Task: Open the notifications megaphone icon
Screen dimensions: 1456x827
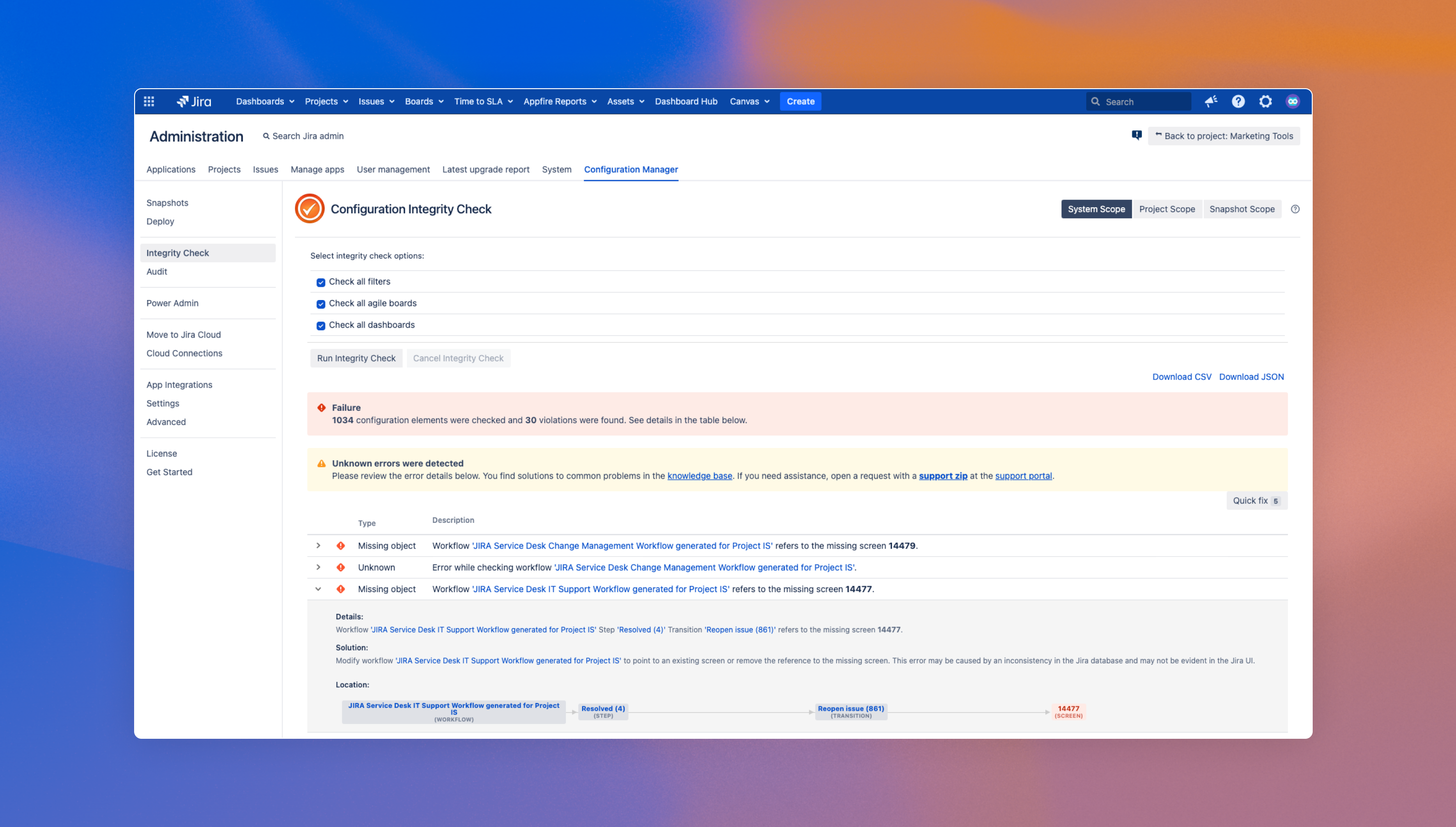Action: 1211,102
